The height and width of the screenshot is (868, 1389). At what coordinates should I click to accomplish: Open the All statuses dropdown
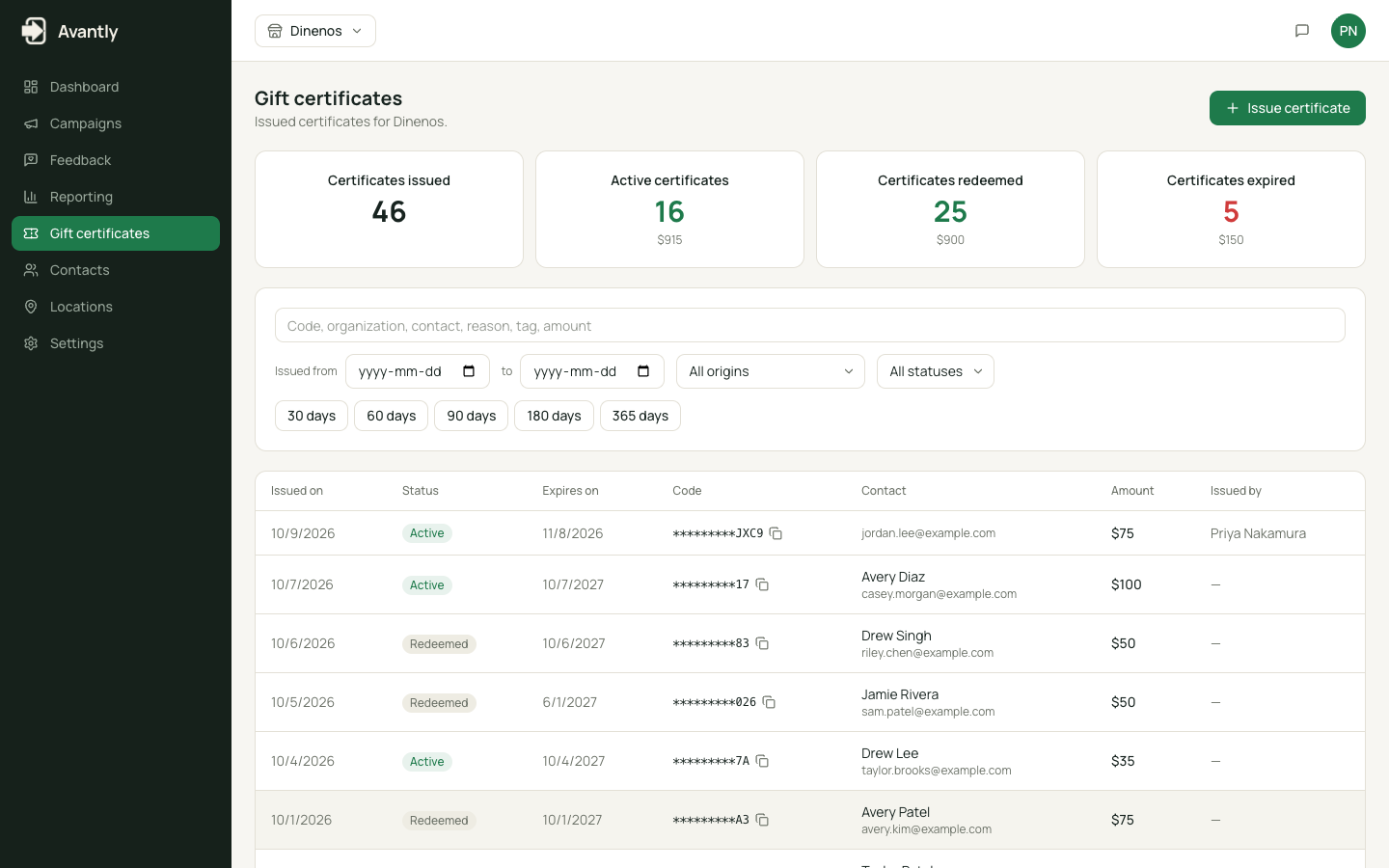[x=936, y=371]
